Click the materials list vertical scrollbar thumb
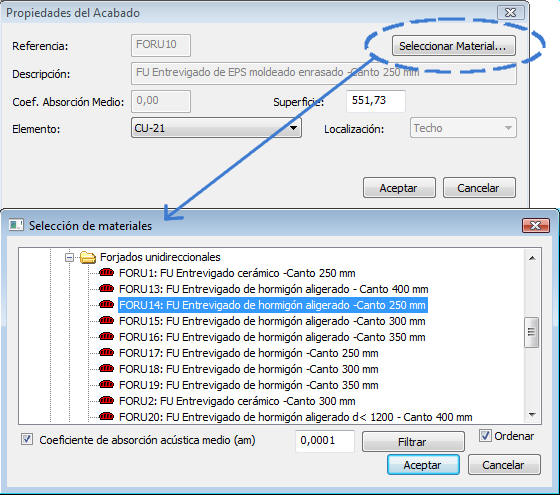Image resolution: width=560 pixels, height=495 pixels. point(531,332)
